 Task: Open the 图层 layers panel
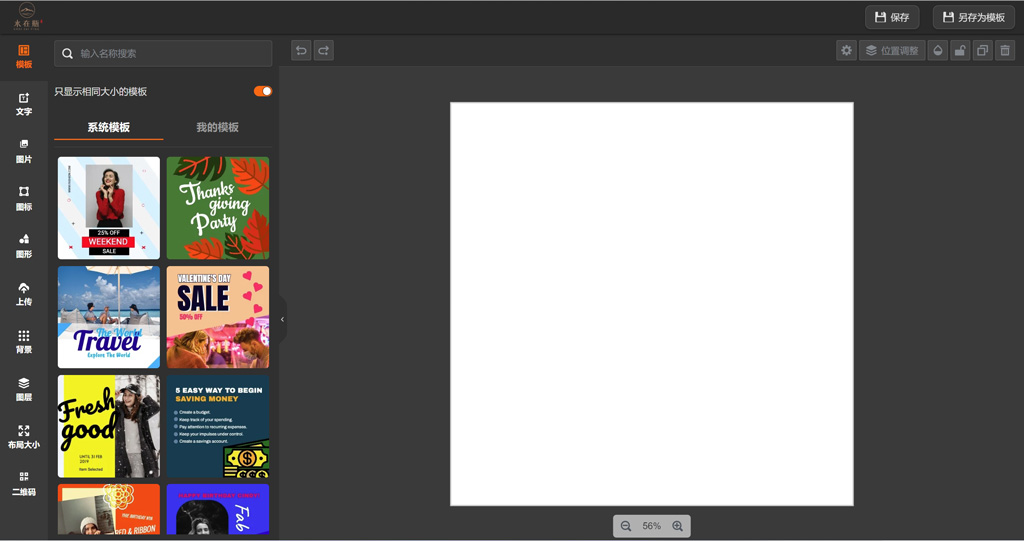click(24, 389)
